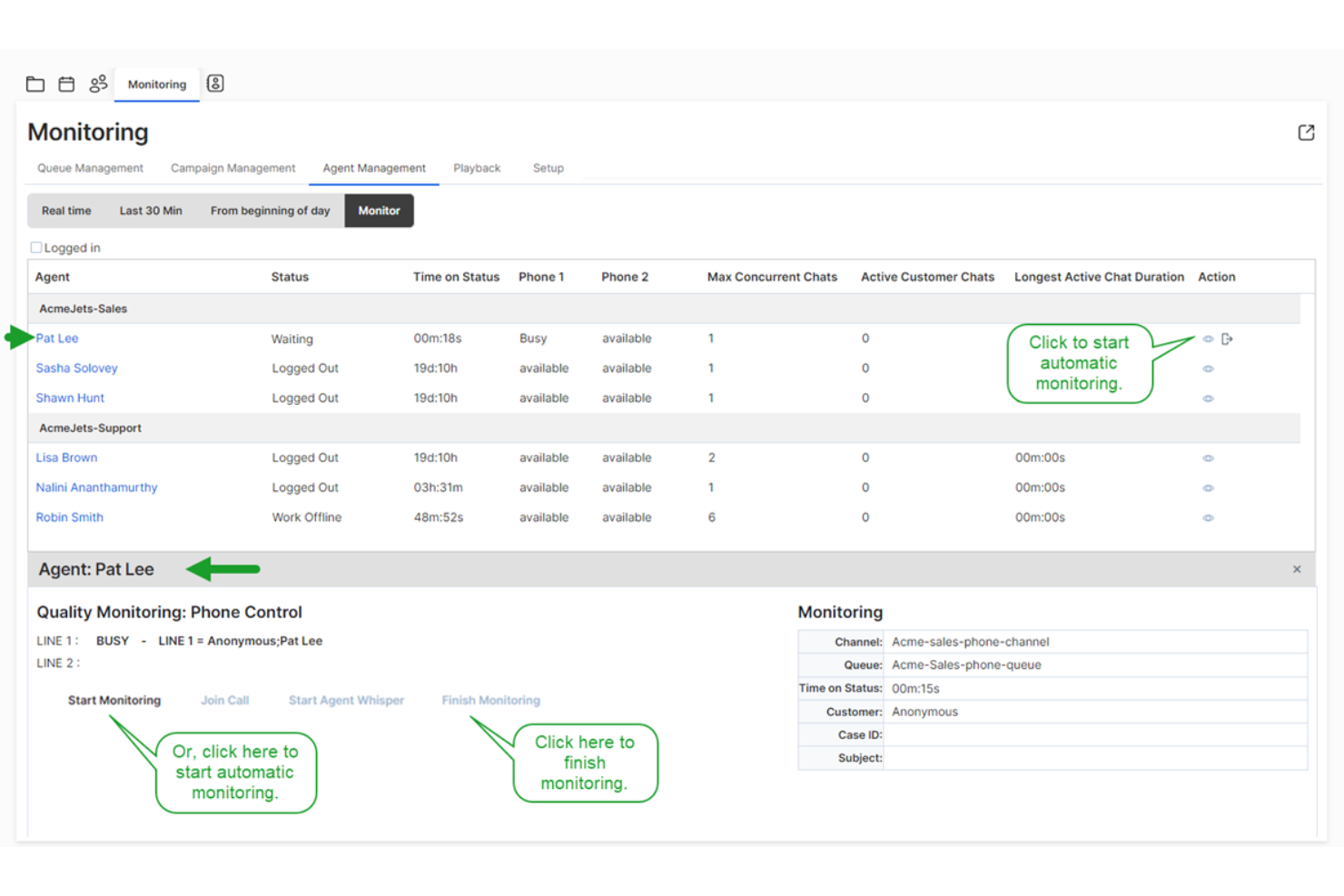Screen dimensions: 1344x896
Task: Start automatic monitoring with the eye icon for Pat Lee
Action: 1208,339
